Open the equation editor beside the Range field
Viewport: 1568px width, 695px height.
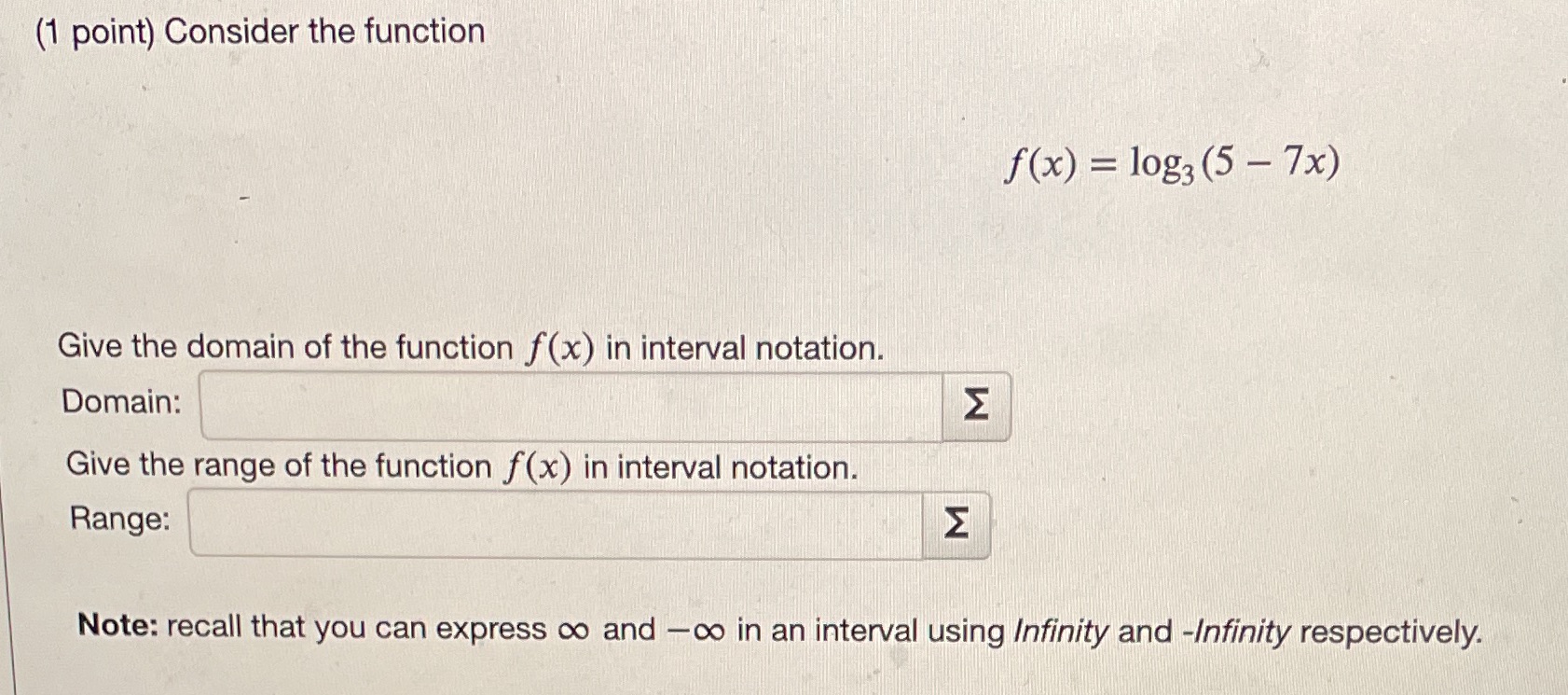click(x=956, y=523)
